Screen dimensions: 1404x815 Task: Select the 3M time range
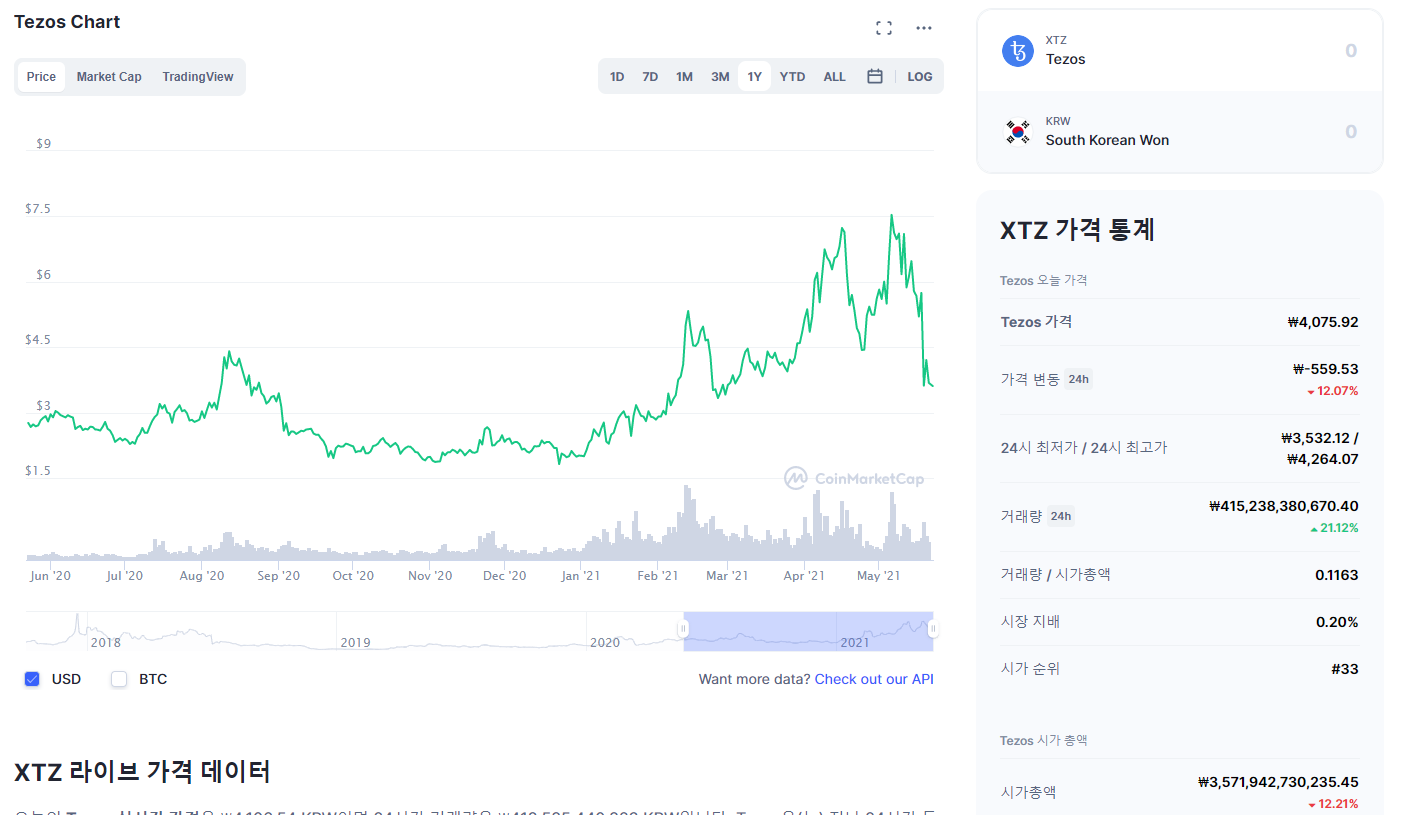720,77
